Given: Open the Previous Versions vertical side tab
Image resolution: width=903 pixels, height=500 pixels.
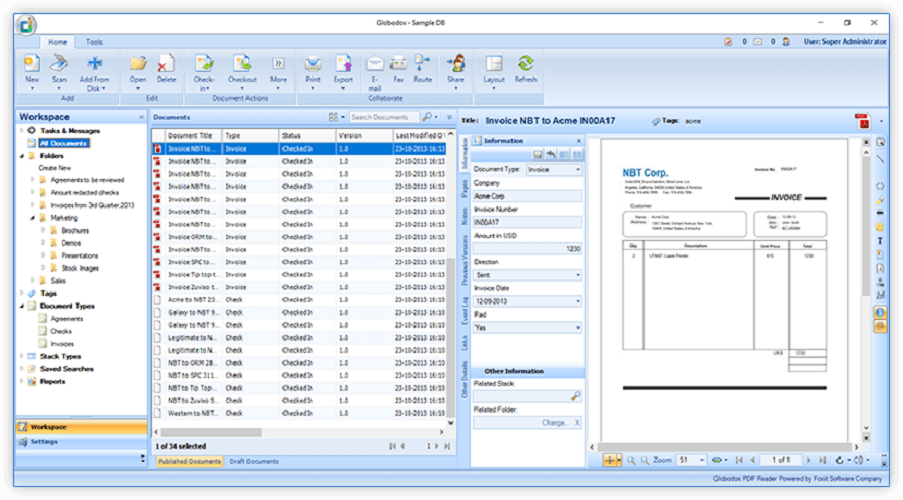Looking at the screenshot, I should coord(465,260).
